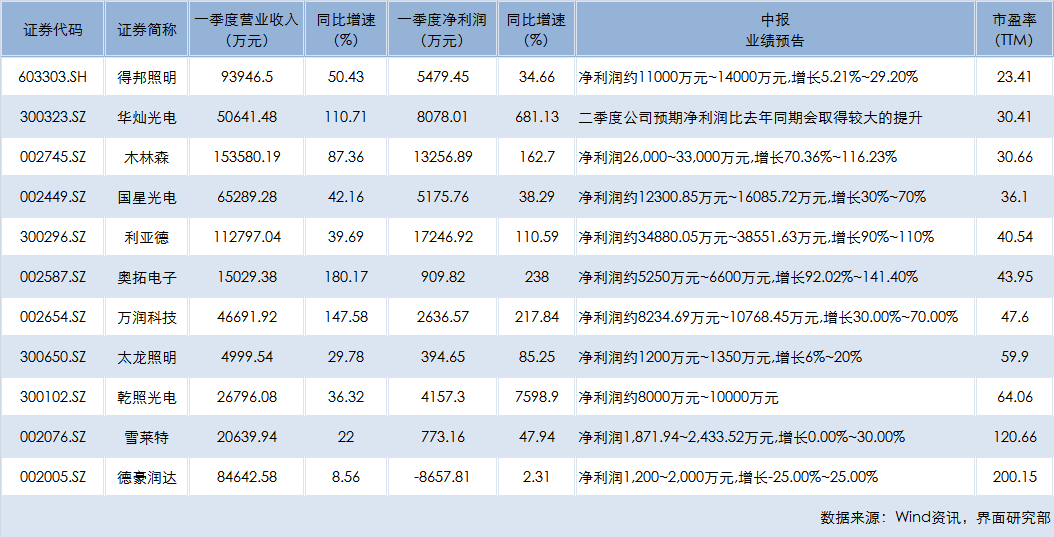Click revenue growth value 180.17

[x=346, y=277]
